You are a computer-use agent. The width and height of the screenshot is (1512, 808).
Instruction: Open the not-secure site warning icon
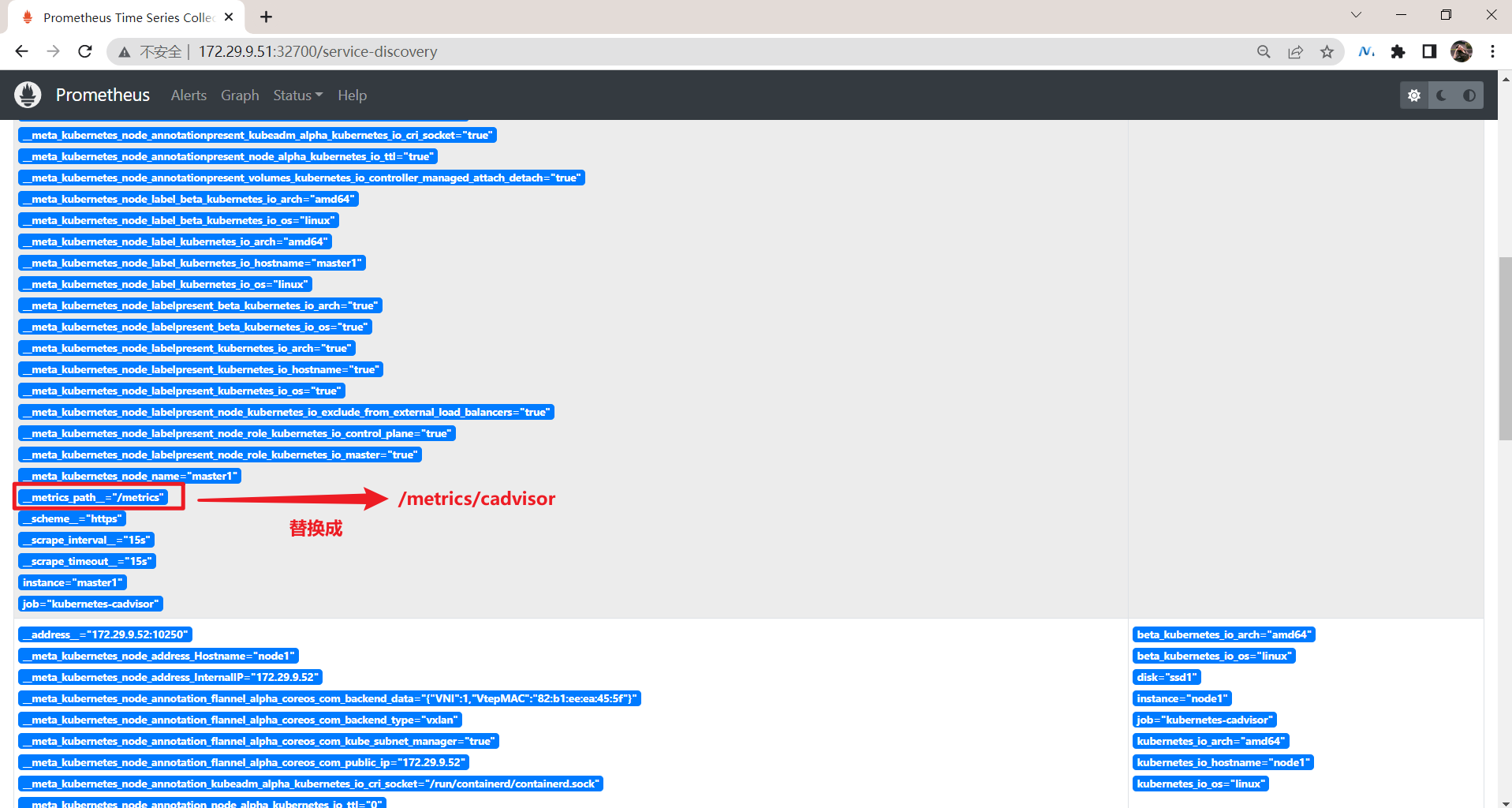click(x=124, y=52)
